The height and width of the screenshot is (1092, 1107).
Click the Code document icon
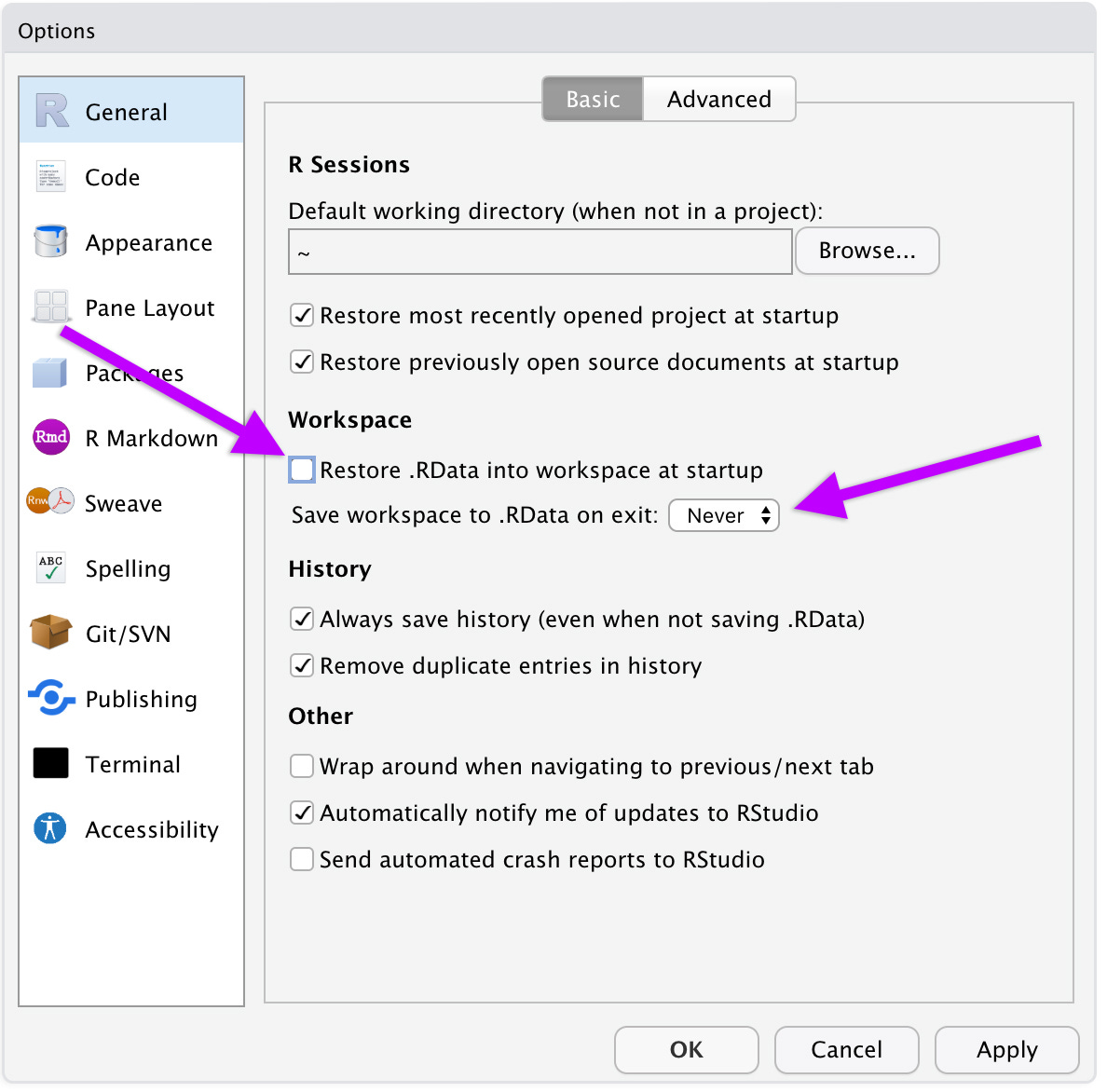click(x=51, y=176)
